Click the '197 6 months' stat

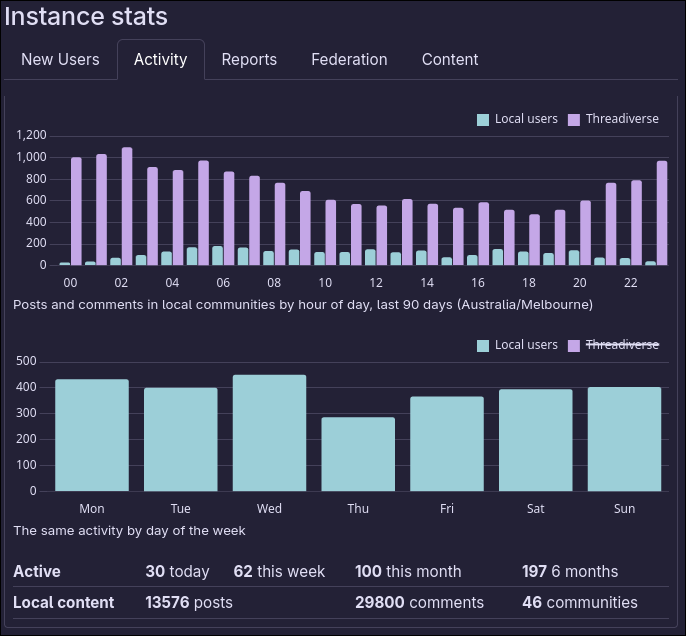pos(570,572)
